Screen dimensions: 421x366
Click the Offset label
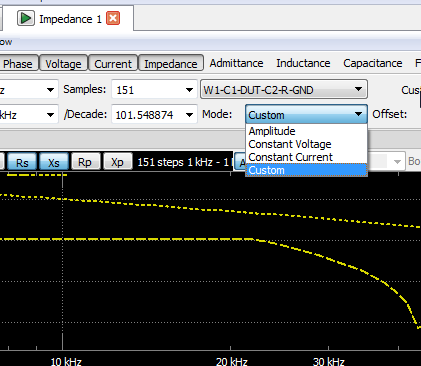pos(390,114)
